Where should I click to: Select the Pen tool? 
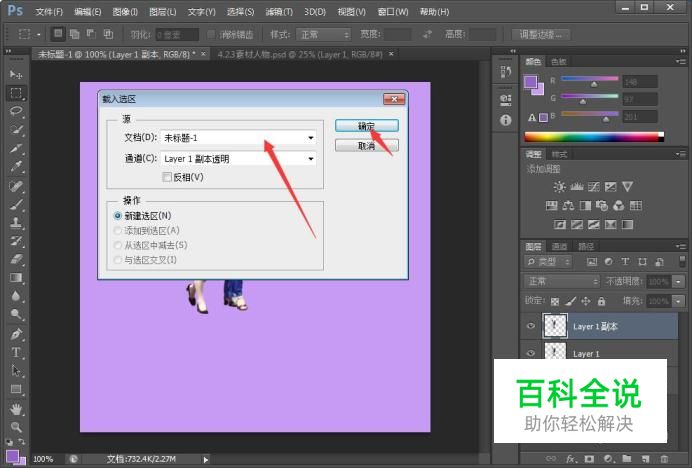[16, 333]
